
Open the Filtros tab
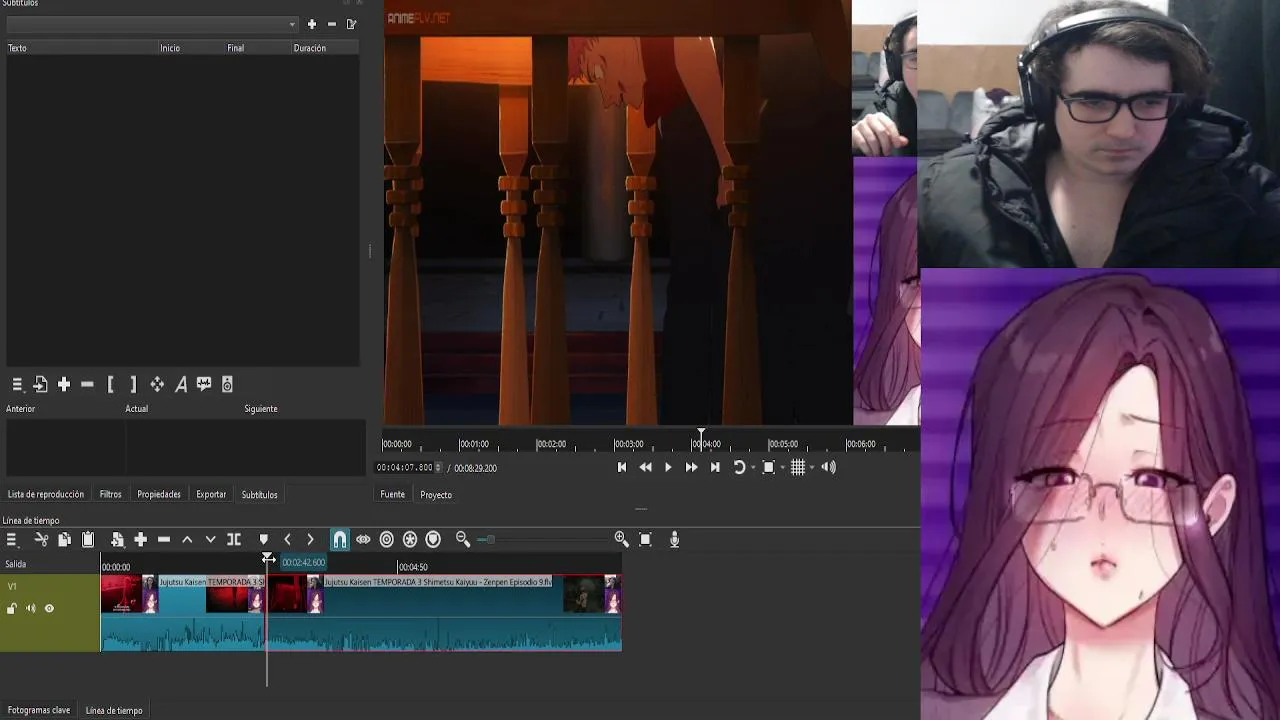[x=111, y=494]
